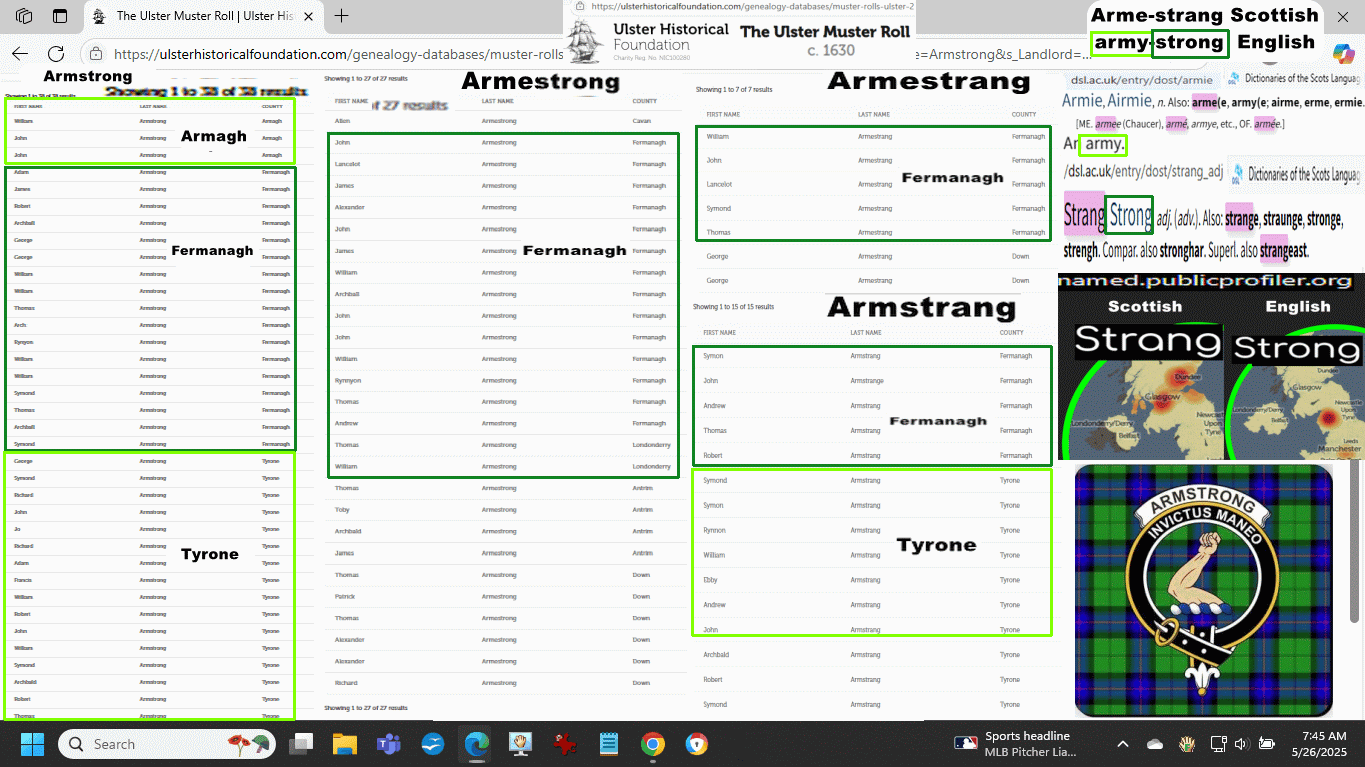
Task: Open the display network tray icon
Action: point(1218,744)
